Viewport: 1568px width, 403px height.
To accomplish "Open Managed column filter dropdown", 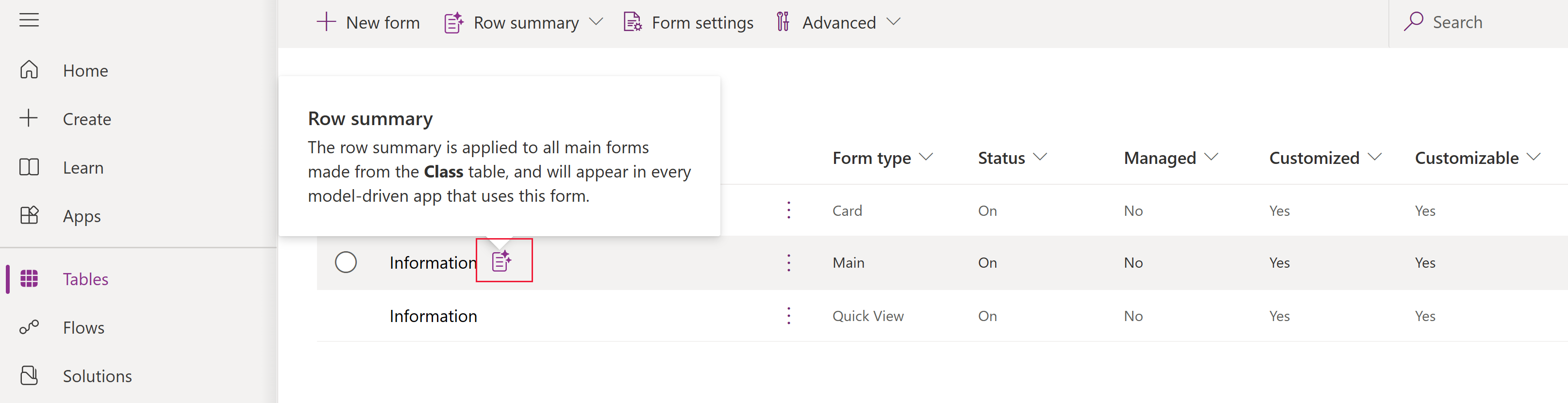I will 1211,157.
